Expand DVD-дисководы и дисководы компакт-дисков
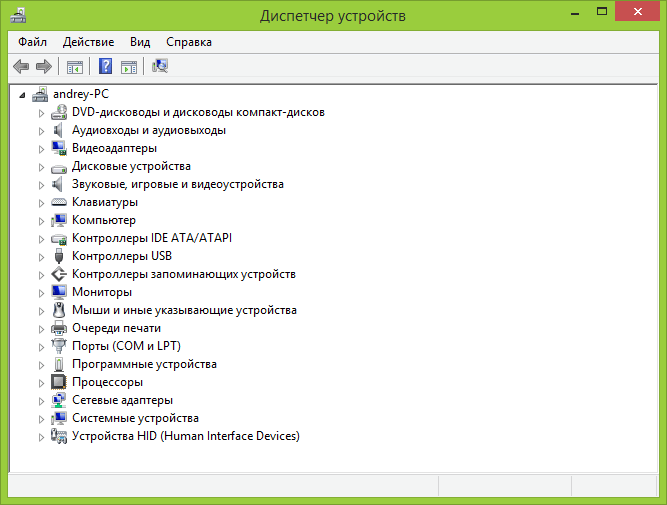Screen dimensions: 667x505 (42, 112)
